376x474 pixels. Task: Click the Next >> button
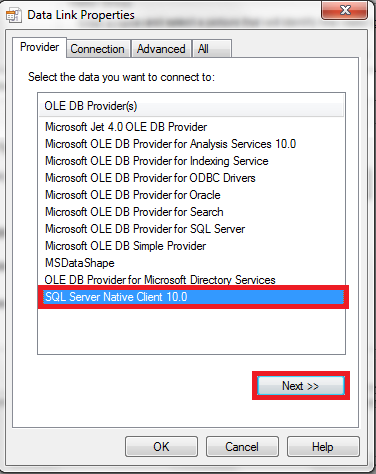coord(301,386)
